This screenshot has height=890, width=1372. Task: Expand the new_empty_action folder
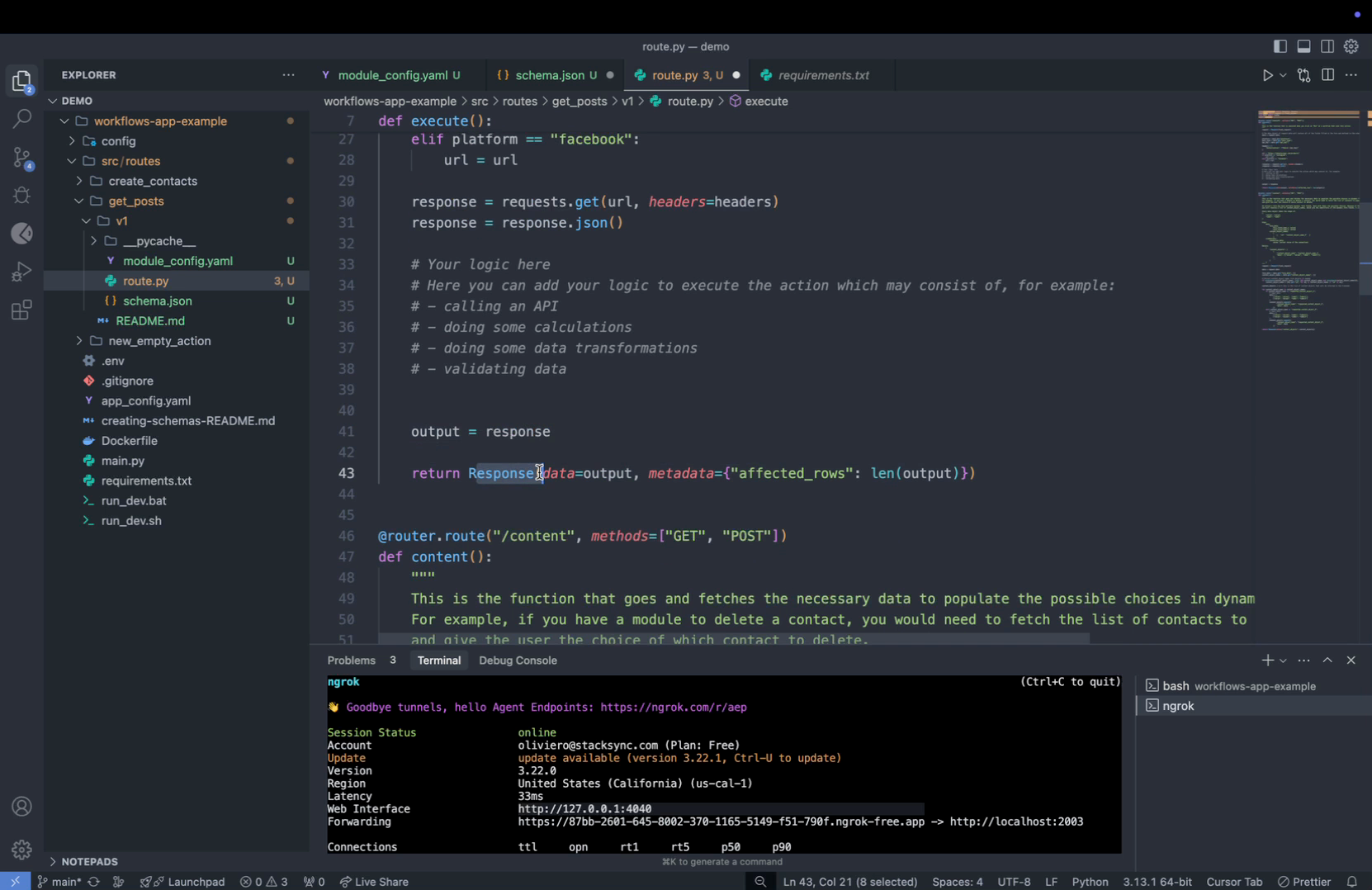[x=159, y=341]
